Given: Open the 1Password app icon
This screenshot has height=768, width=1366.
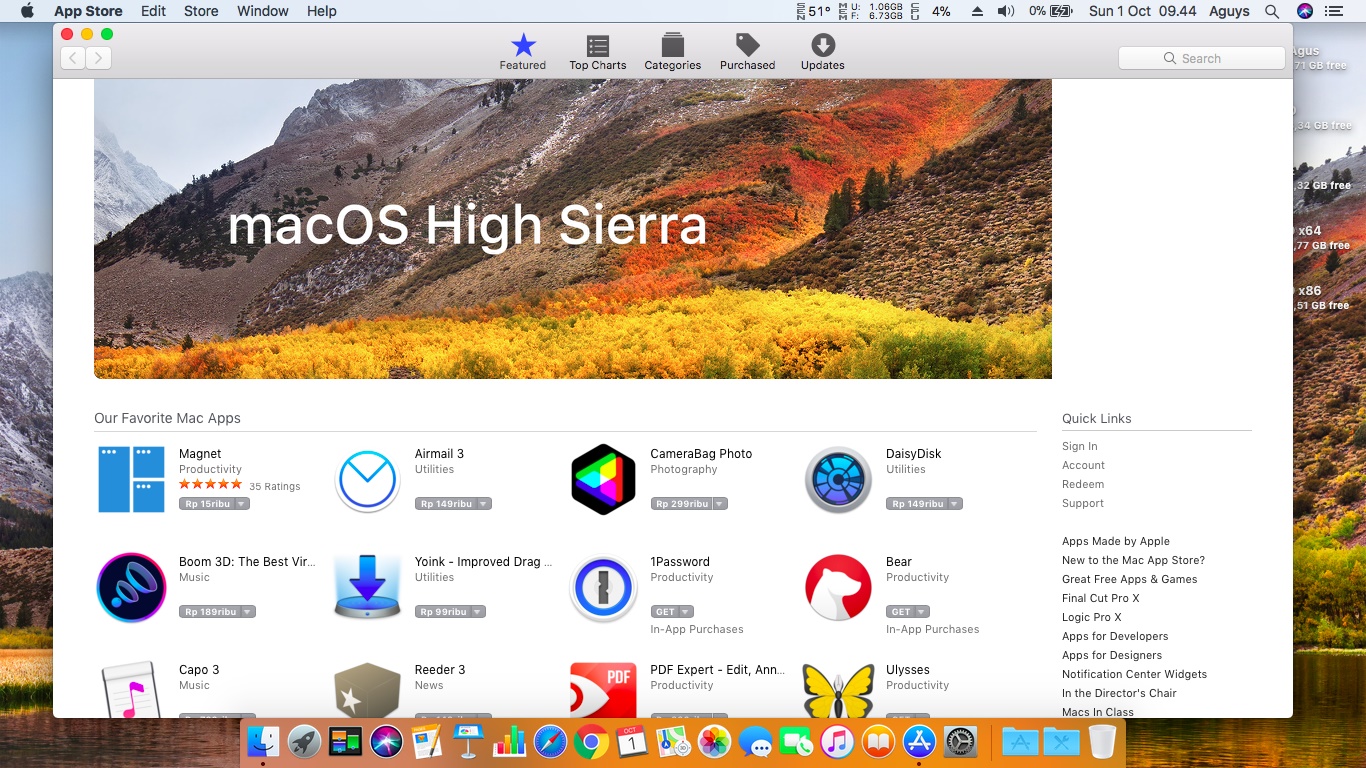Looking at the screenshot, I should point(603,588).
